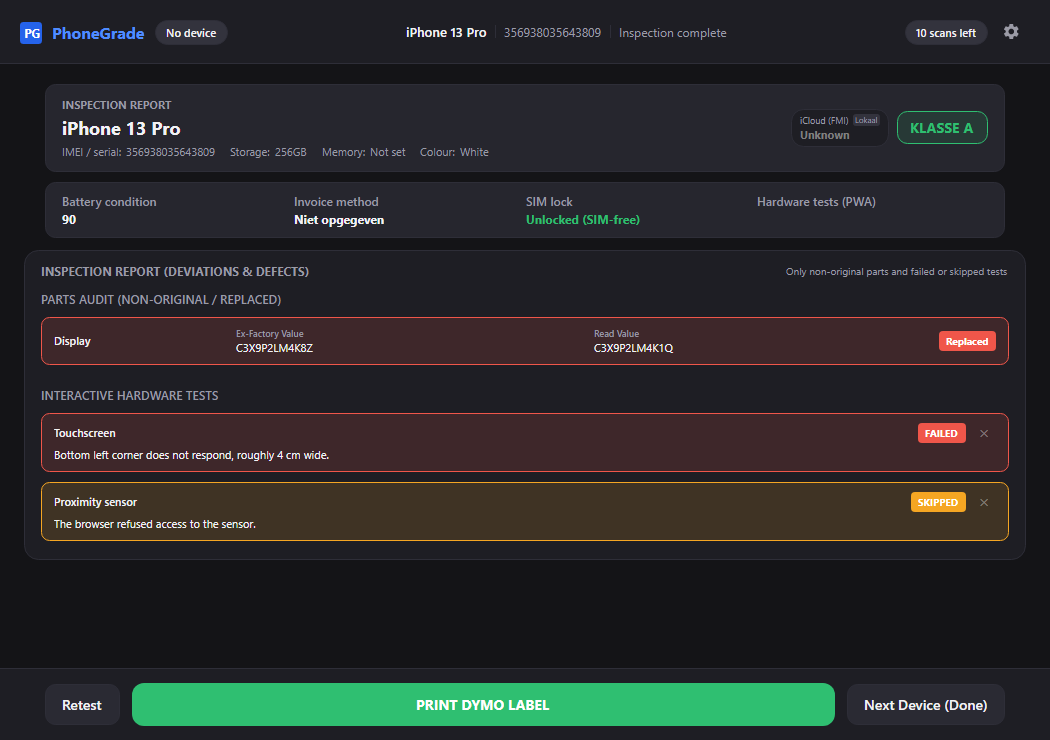This screenshot has width=1050, height=740.
Task: Click the Touchscreen failure description text
Action: [192, 455]
